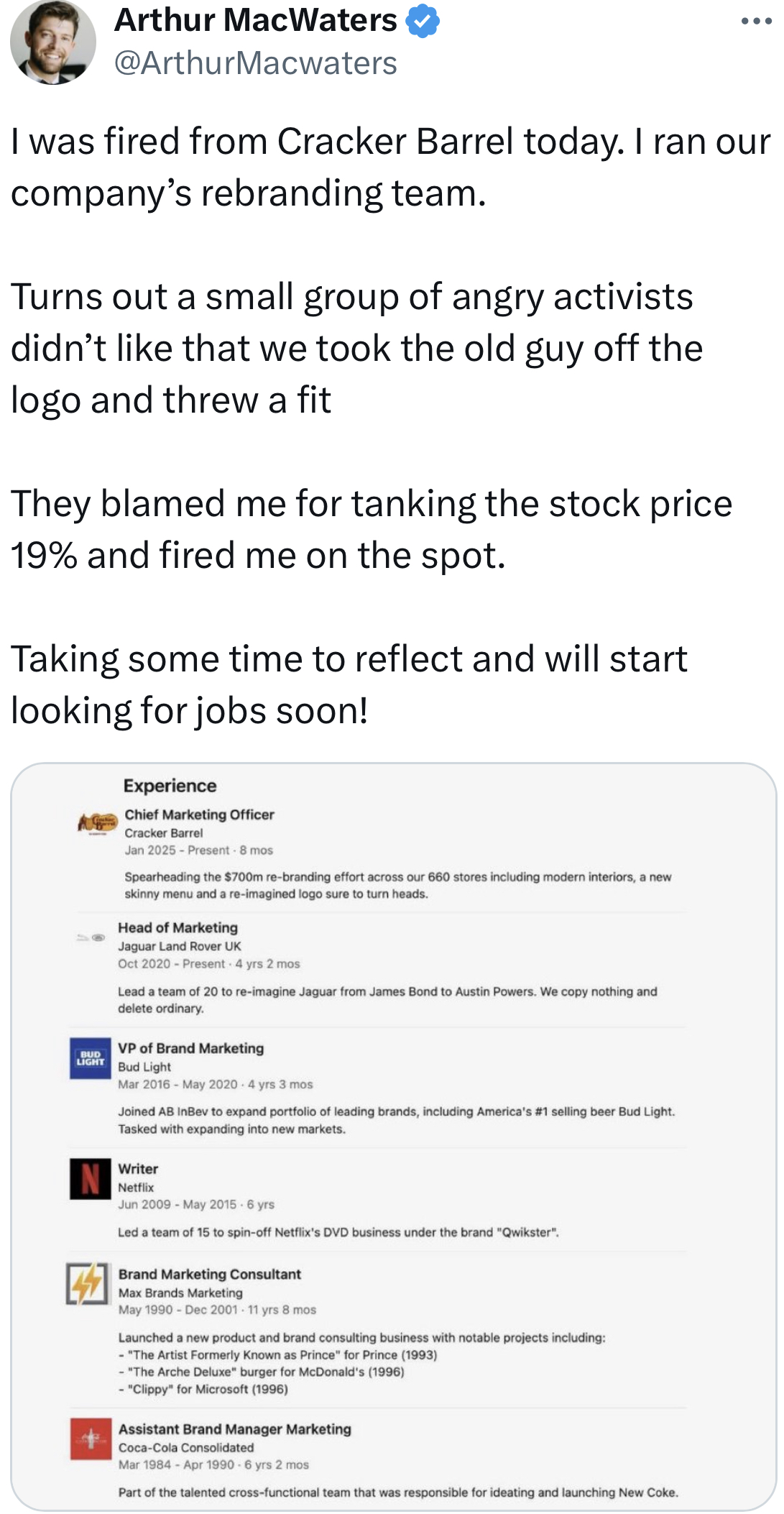Click the Coca-Cola Consolidated red icon
This screenshot has width=784, height=1514.
[x=91, y=1439]
